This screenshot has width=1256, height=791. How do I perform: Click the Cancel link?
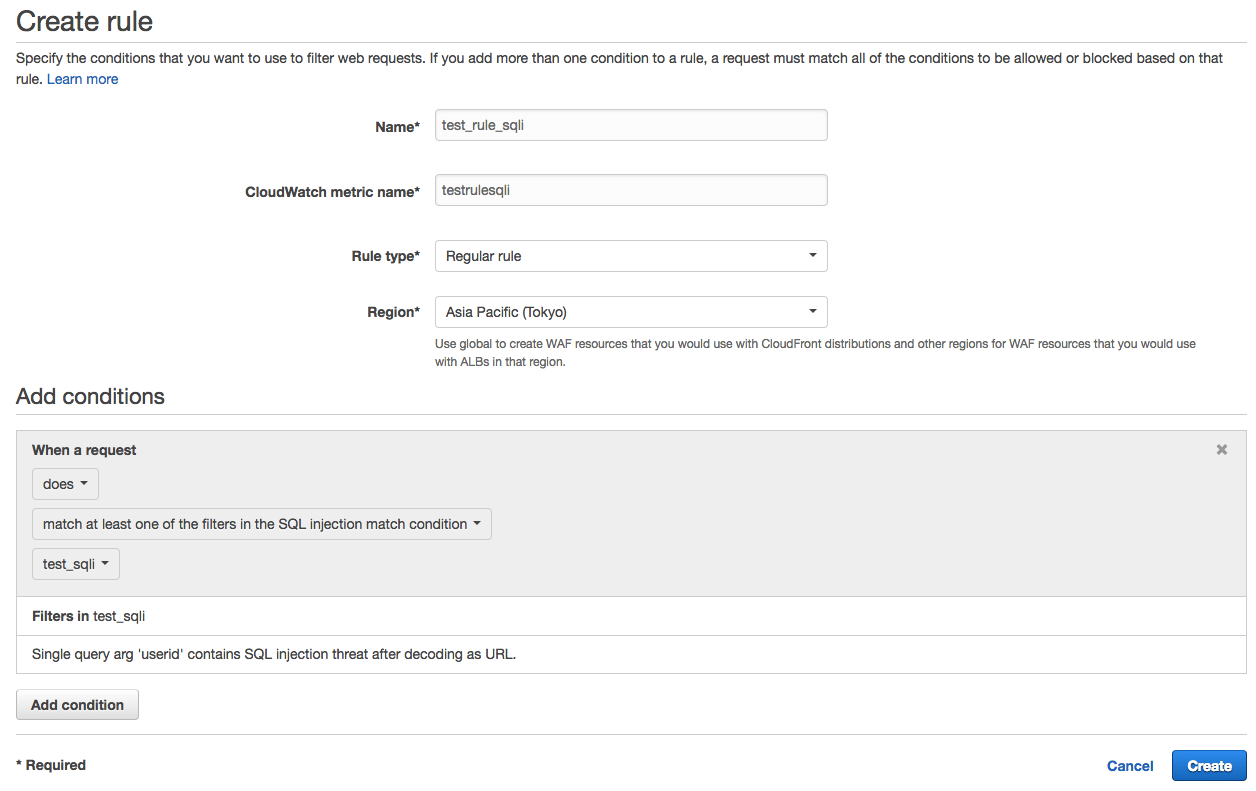tap(1130, 766)
